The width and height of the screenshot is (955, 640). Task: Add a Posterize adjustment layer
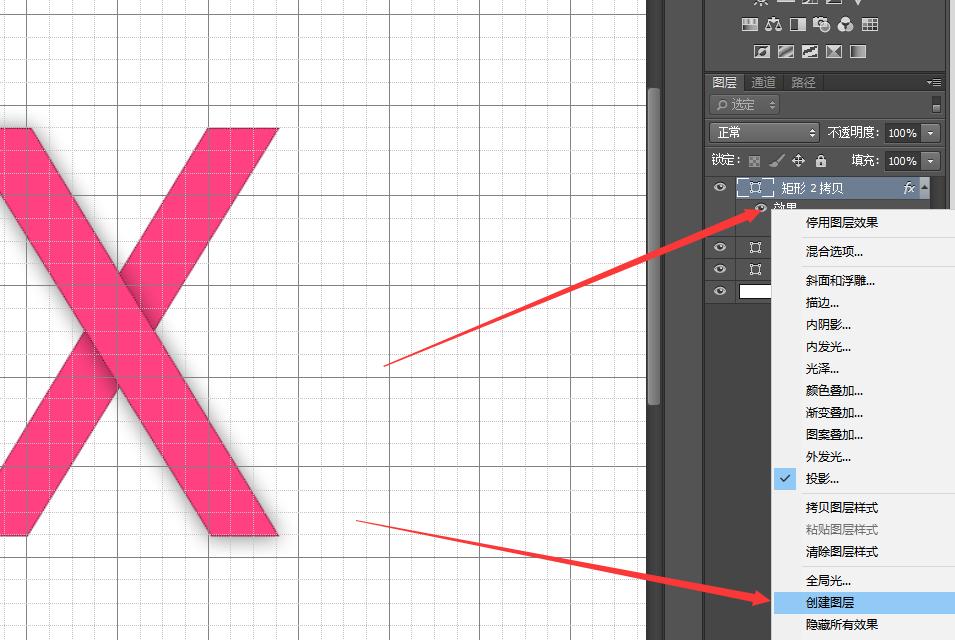pyautogui.click(x=786, y=52)
